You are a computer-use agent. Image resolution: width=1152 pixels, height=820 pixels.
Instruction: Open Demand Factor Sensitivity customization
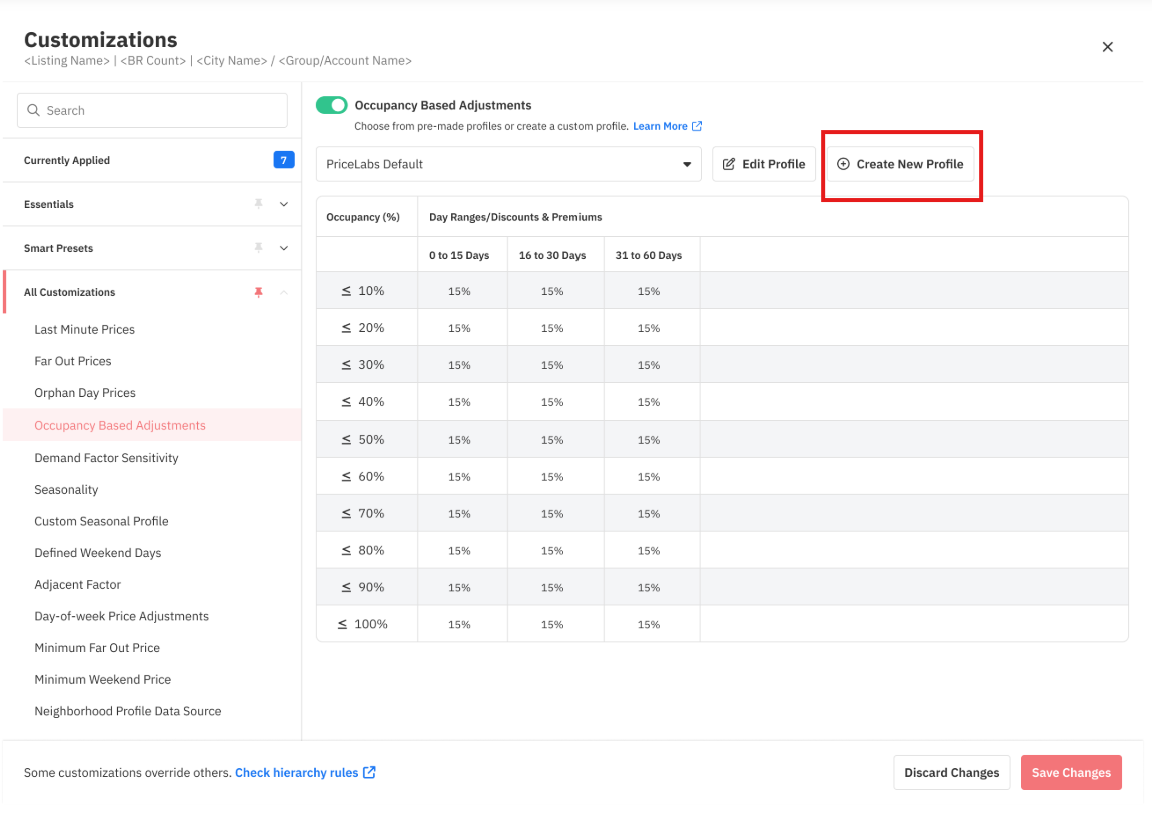(106, 458)
